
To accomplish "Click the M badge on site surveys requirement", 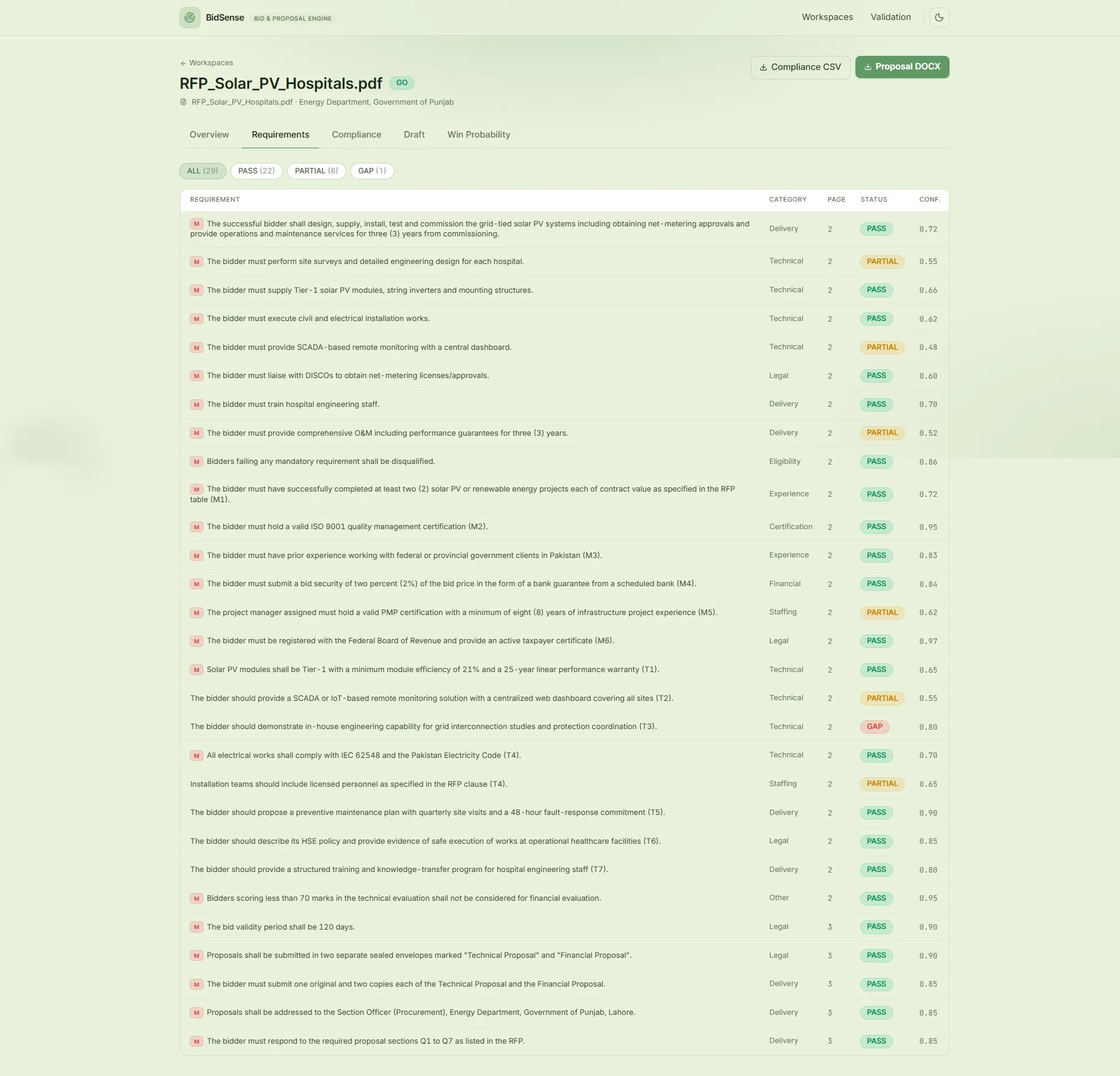I will click(196, 262).
